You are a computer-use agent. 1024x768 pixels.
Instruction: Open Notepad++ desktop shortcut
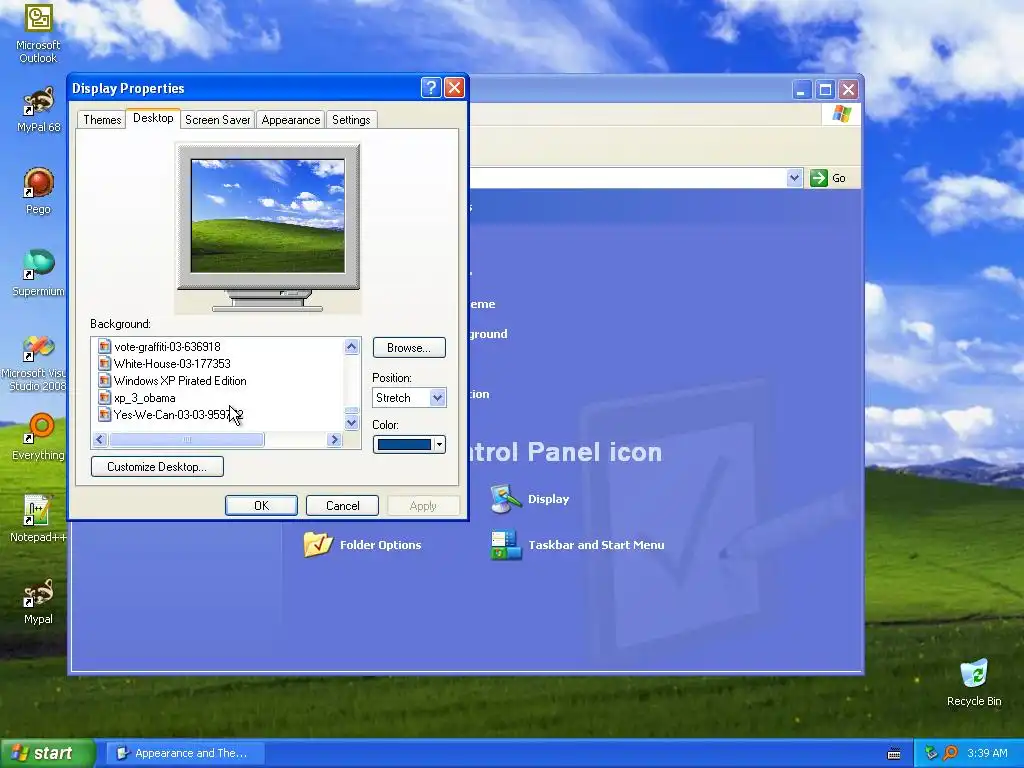pyautogui.click(x=38, y=519)
